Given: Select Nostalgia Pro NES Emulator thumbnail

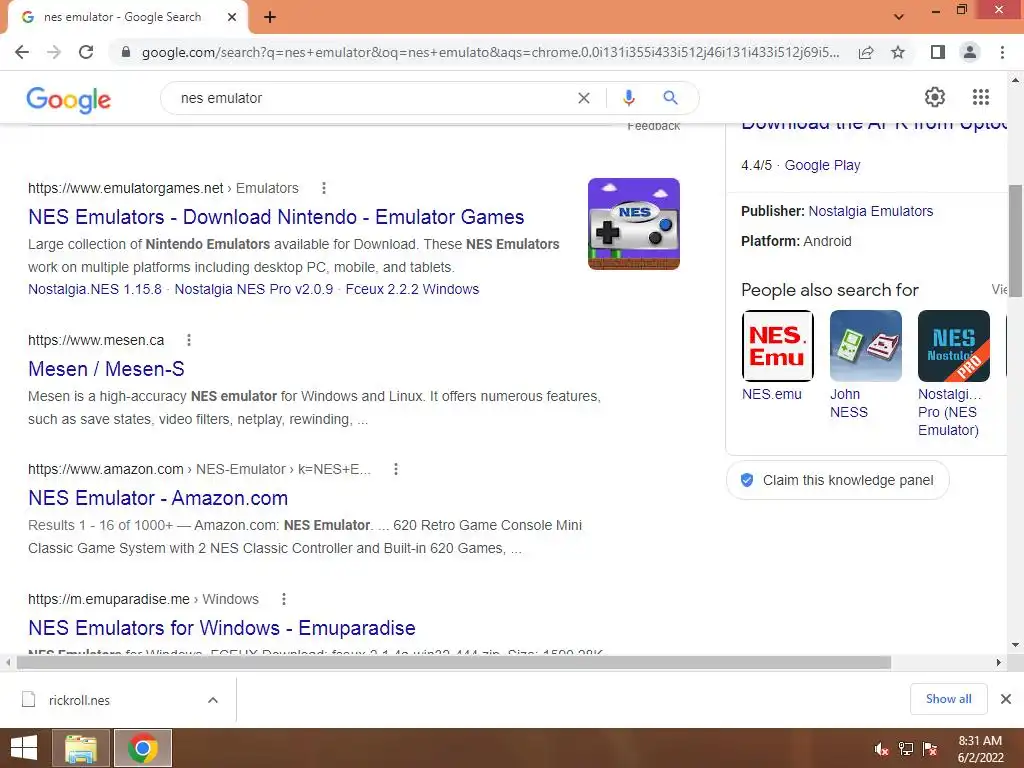Looking at the screenshot, I should (x=953, y=346).
